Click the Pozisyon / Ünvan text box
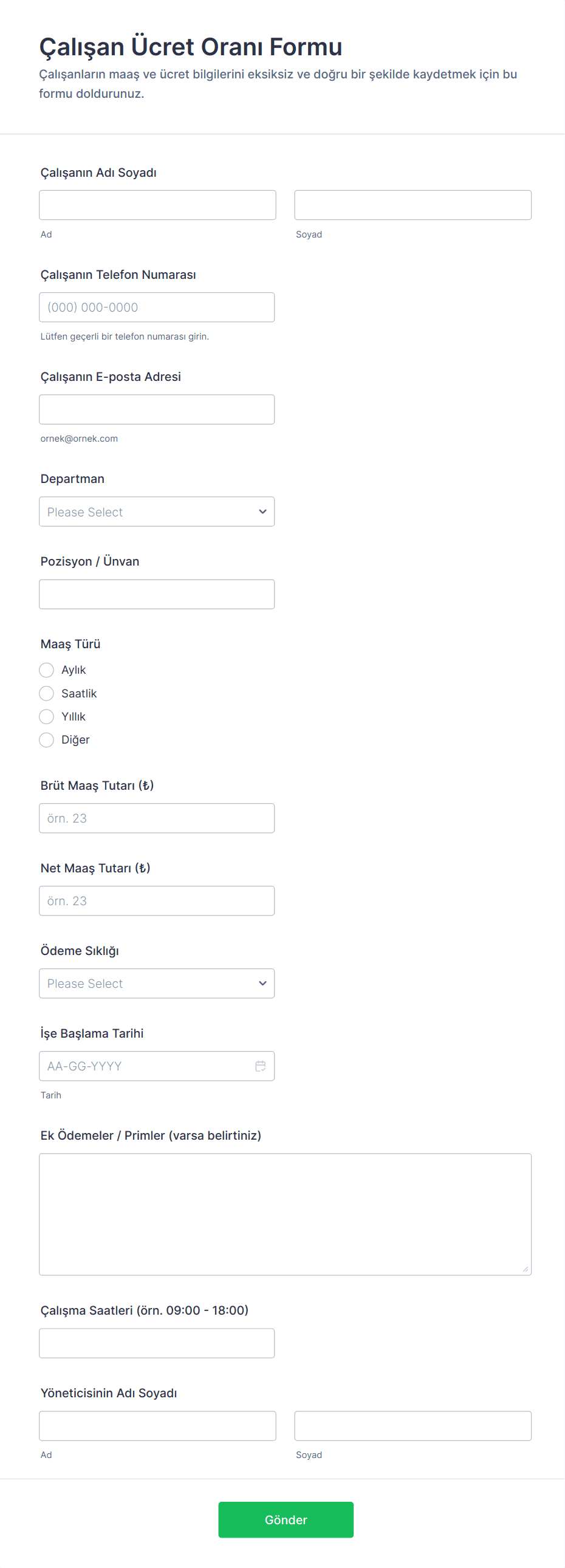Viewport: 565px width, 1568px height. (x=157, y=594)
